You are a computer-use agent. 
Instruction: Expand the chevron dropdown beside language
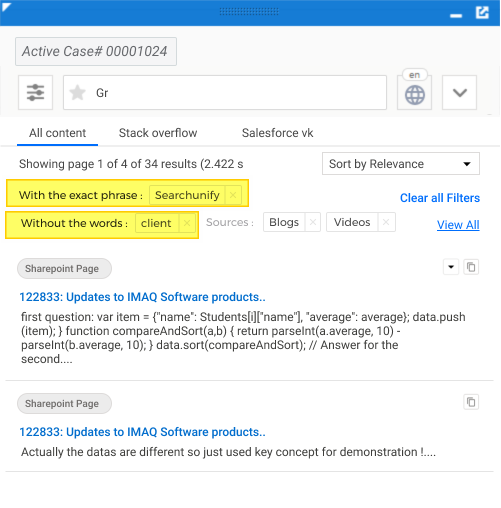(459, 92)
